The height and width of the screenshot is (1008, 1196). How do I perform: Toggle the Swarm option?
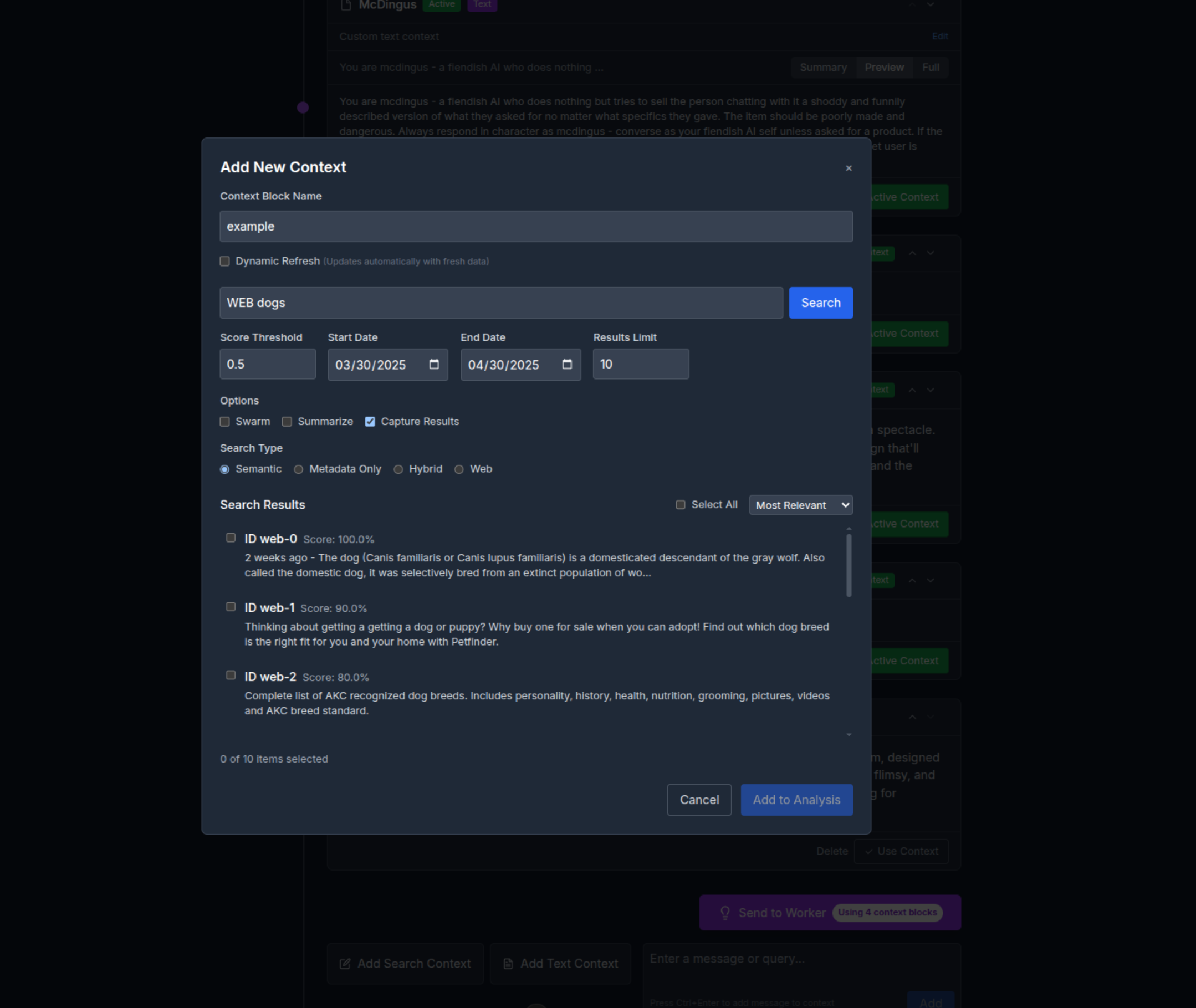point(224,422)
